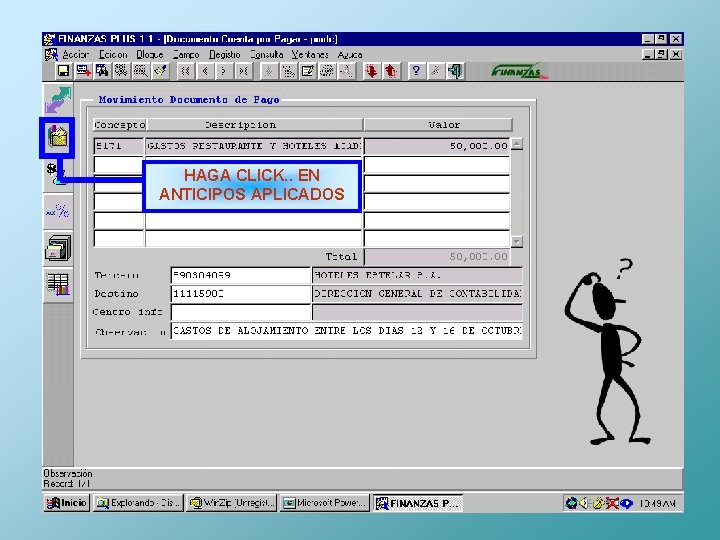Open help with the question mark icon
Viewport: 720px width, 540px height.
click(x=416, y=71)
